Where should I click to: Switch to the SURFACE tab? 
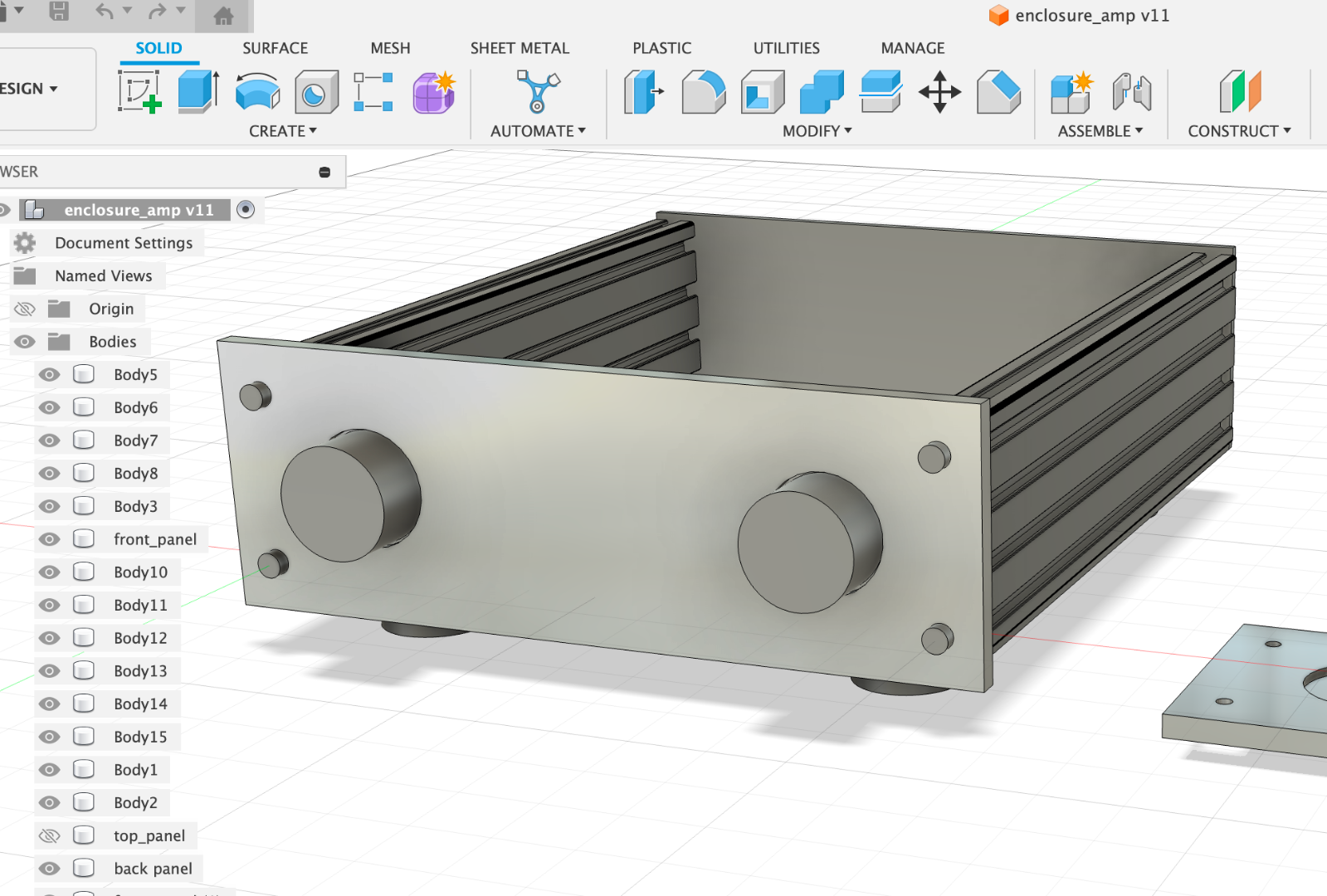point(275,48)
